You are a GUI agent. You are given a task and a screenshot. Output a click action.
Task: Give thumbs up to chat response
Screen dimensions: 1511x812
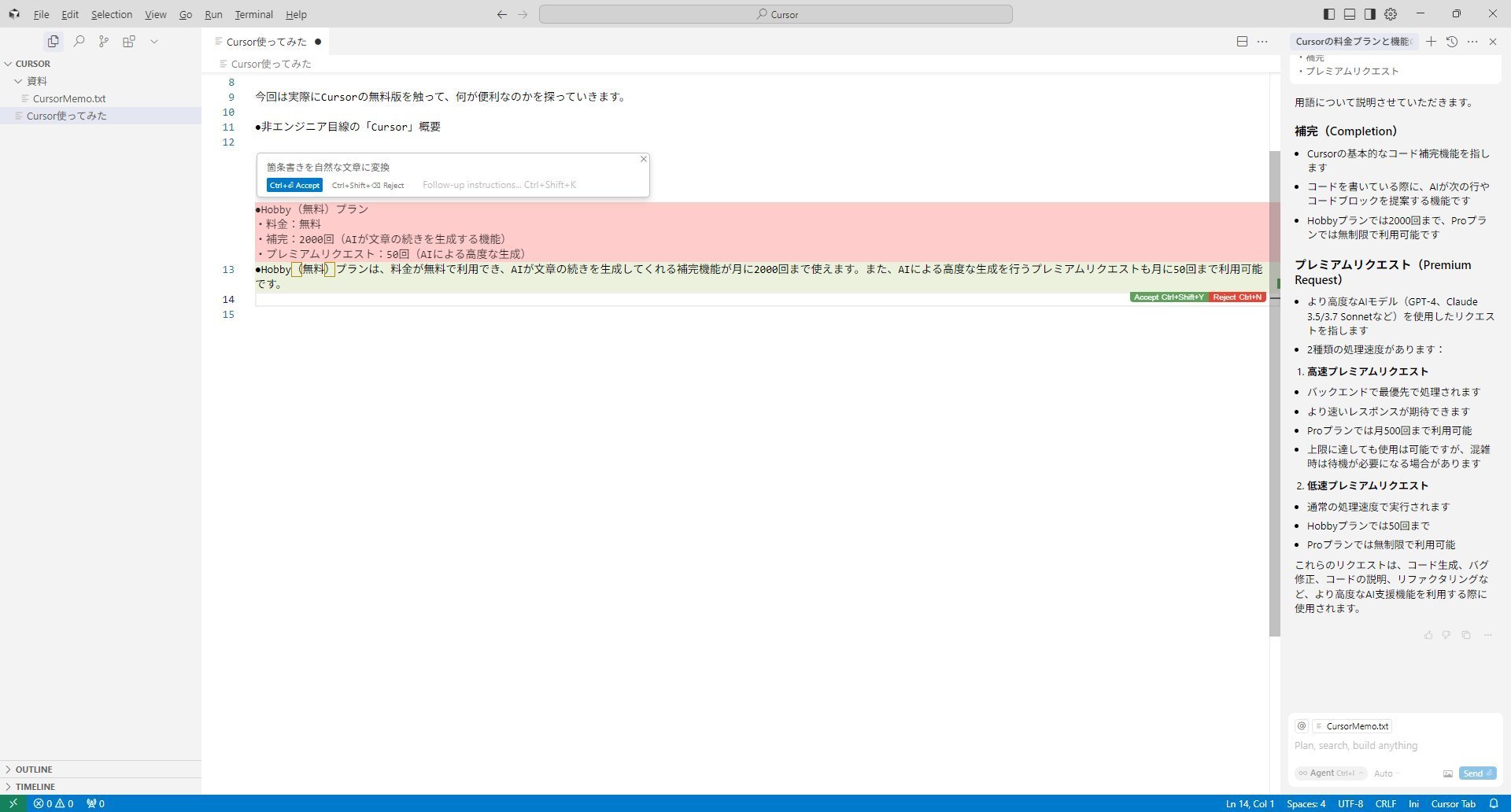pos(1428,635)
